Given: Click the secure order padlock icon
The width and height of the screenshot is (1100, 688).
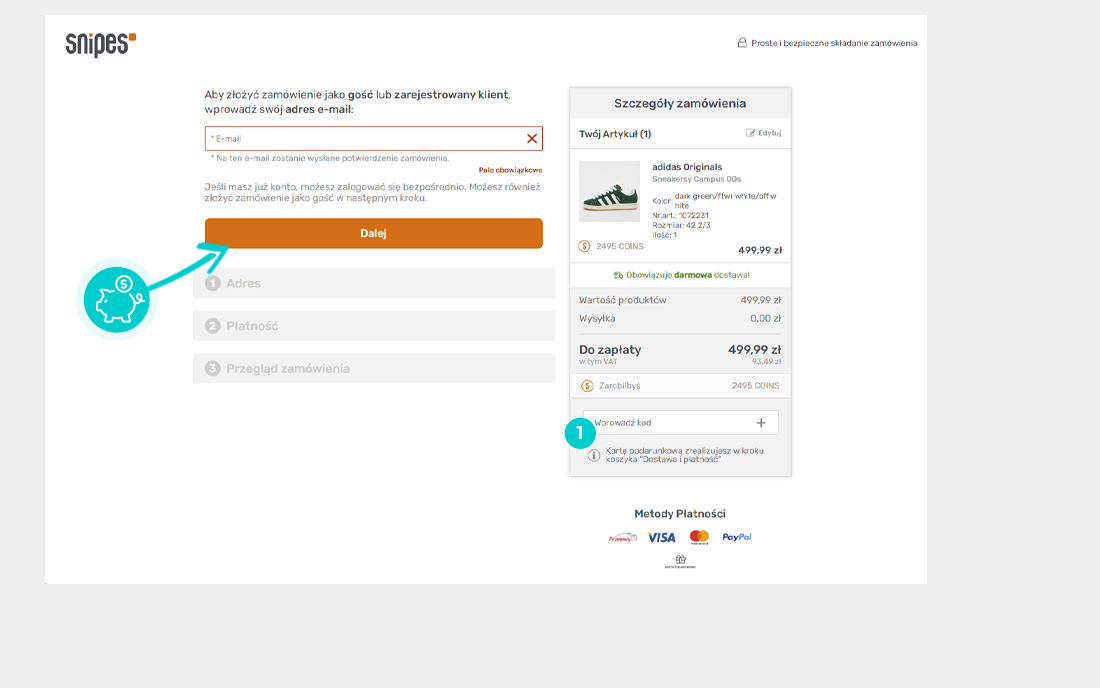Looking at the screenshot, I should [x=742, y=43].
